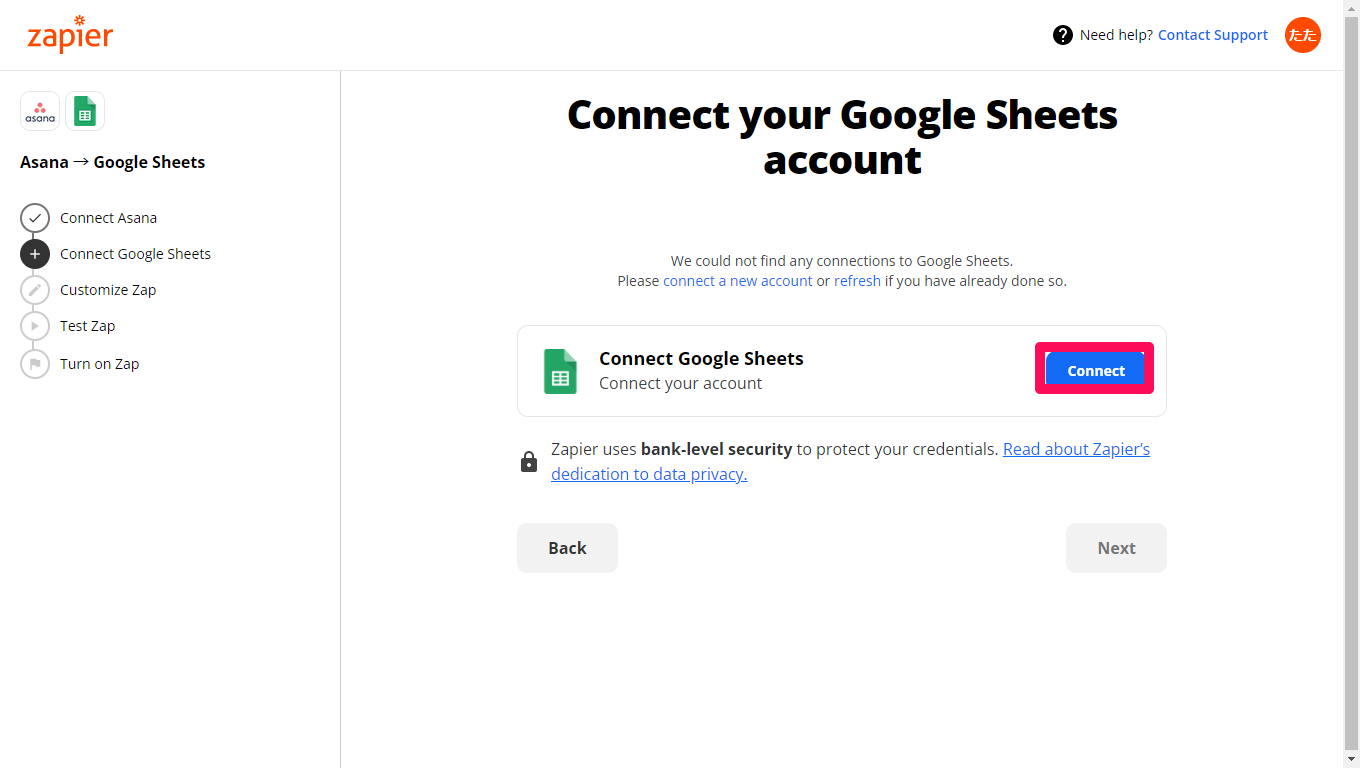Click the Google Sheets icon in sidebar
The height and width of the screenshot is (768, 1360).
[85, 111]
